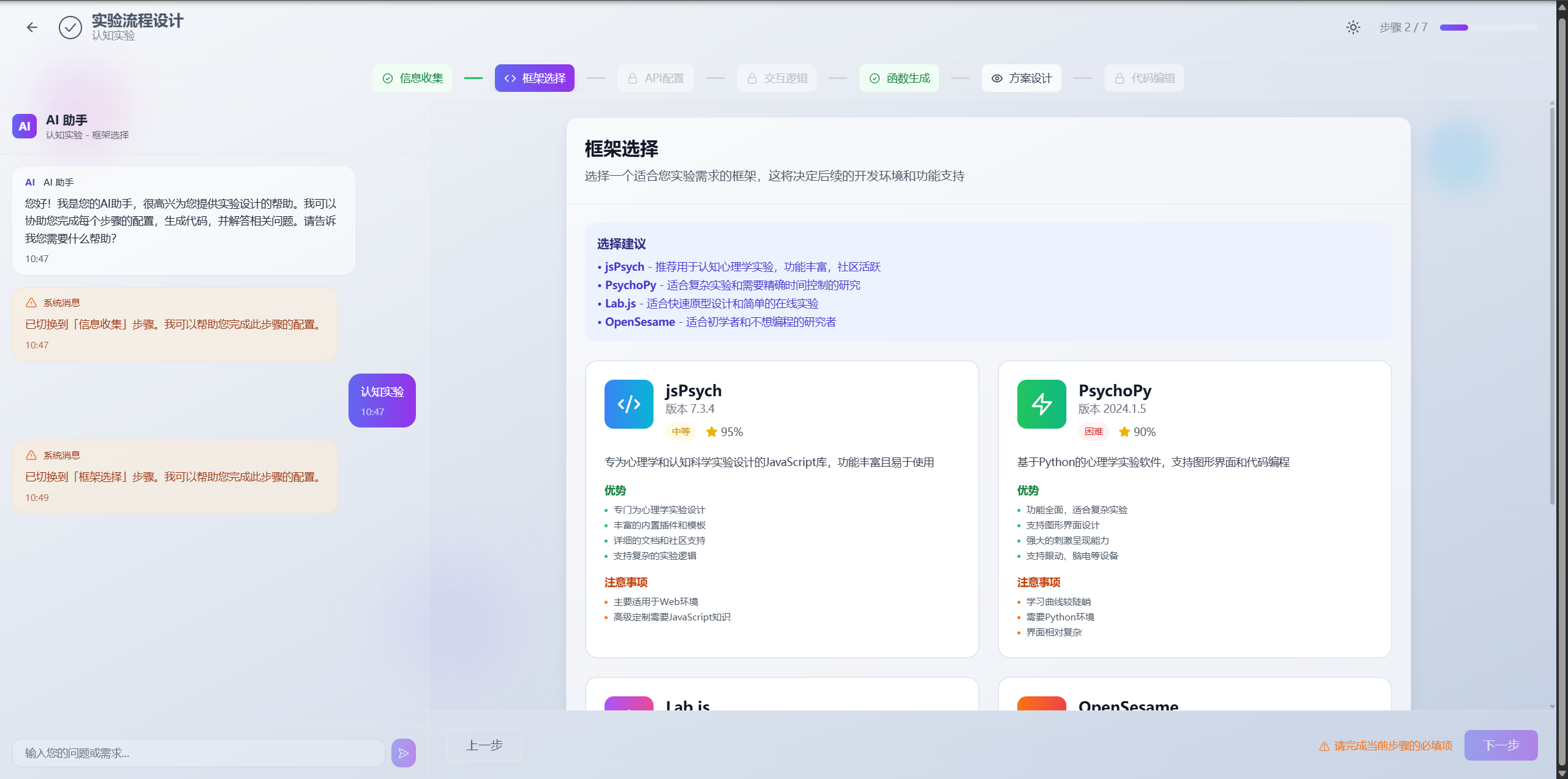Click the back arrow icon

click(32, 28)
